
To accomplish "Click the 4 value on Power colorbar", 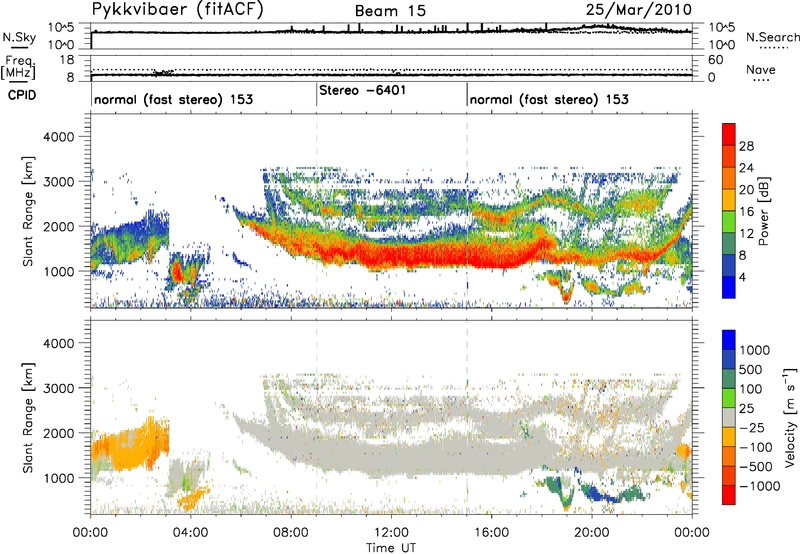I will (x=743, y=278).
